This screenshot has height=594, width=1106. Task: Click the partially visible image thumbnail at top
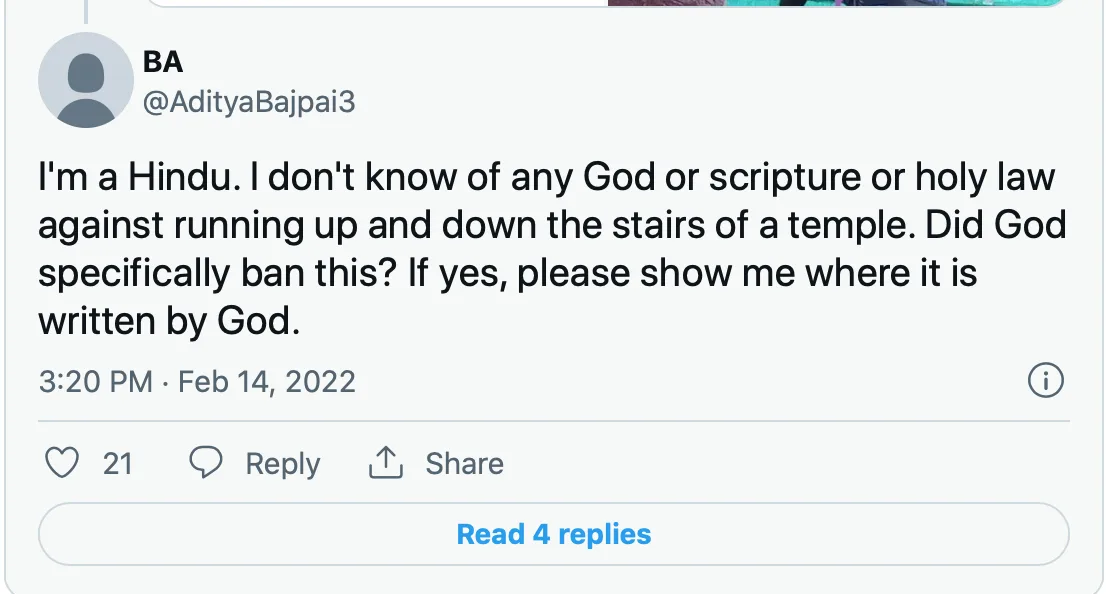835,3
